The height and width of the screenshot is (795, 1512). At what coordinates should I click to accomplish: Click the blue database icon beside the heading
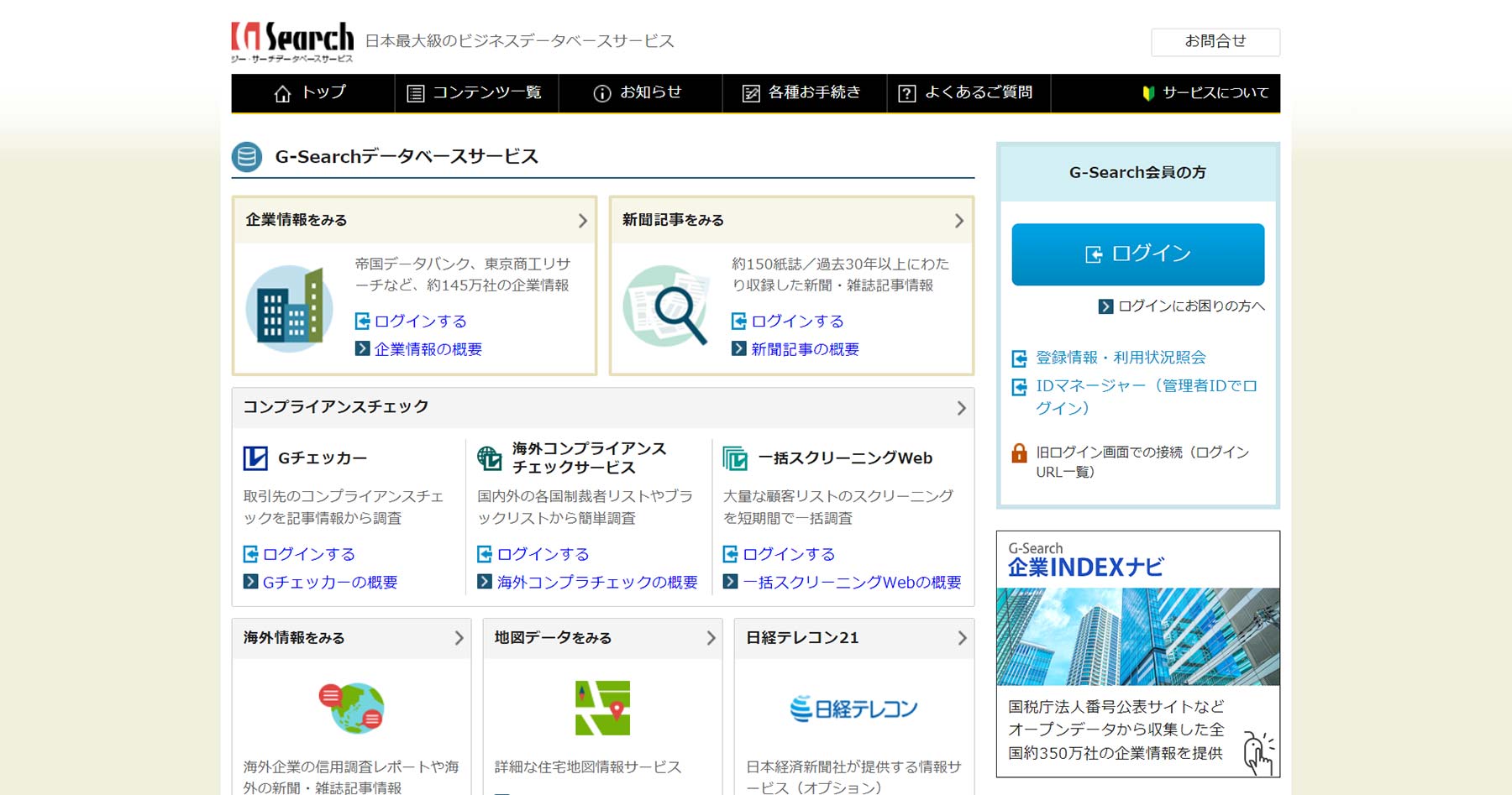point(247,157)
